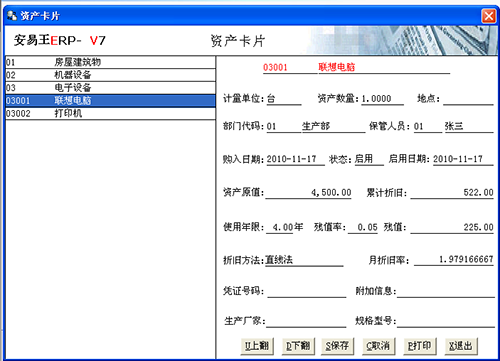Click the empty 规格型号 field

coord(446,321)
